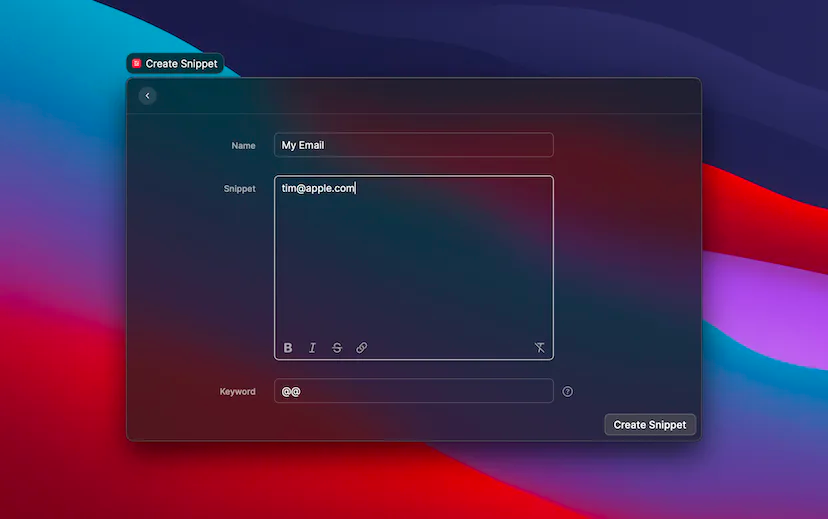Click the Create Snippet title text above the window

pos(181,63)
